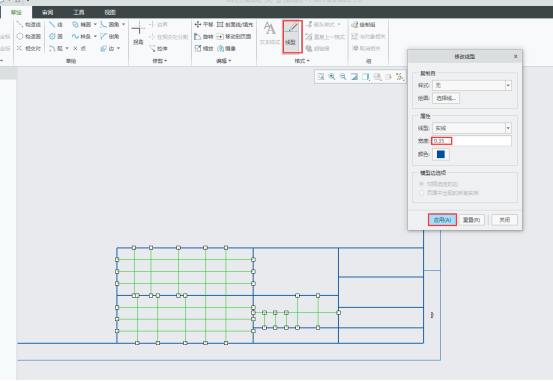
Task: Click the blue 颜色 color swatch
Action: [441, 154]
